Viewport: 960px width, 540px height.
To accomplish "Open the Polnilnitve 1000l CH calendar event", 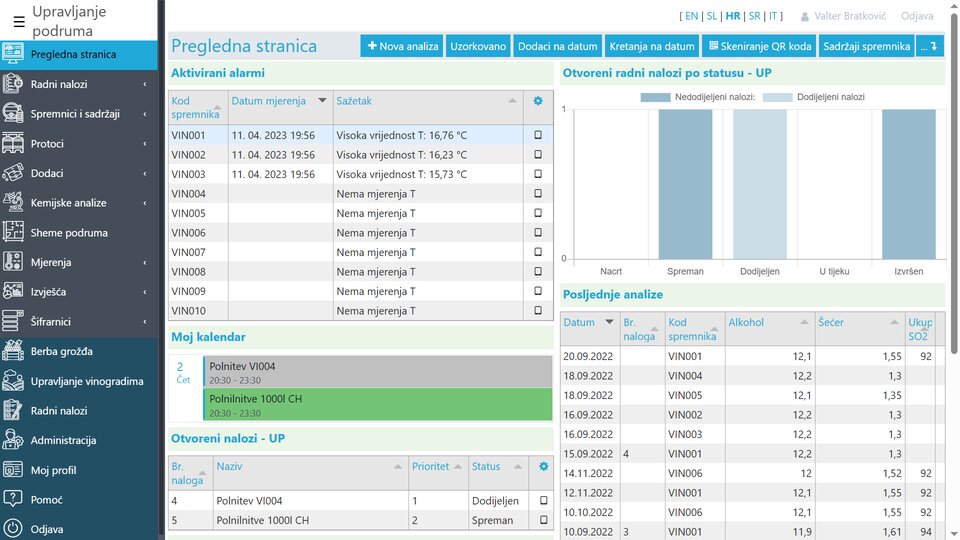I will [378, 405].
